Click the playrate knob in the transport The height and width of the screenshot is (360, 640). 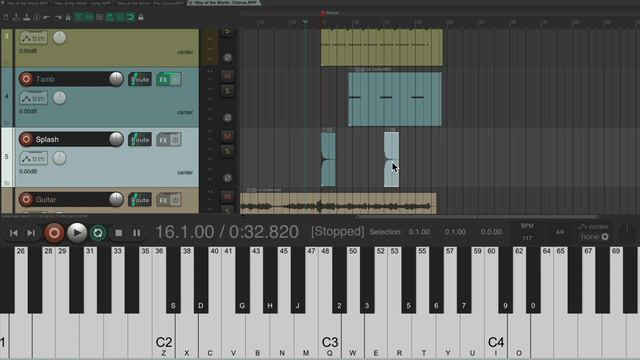click(627, 231)
